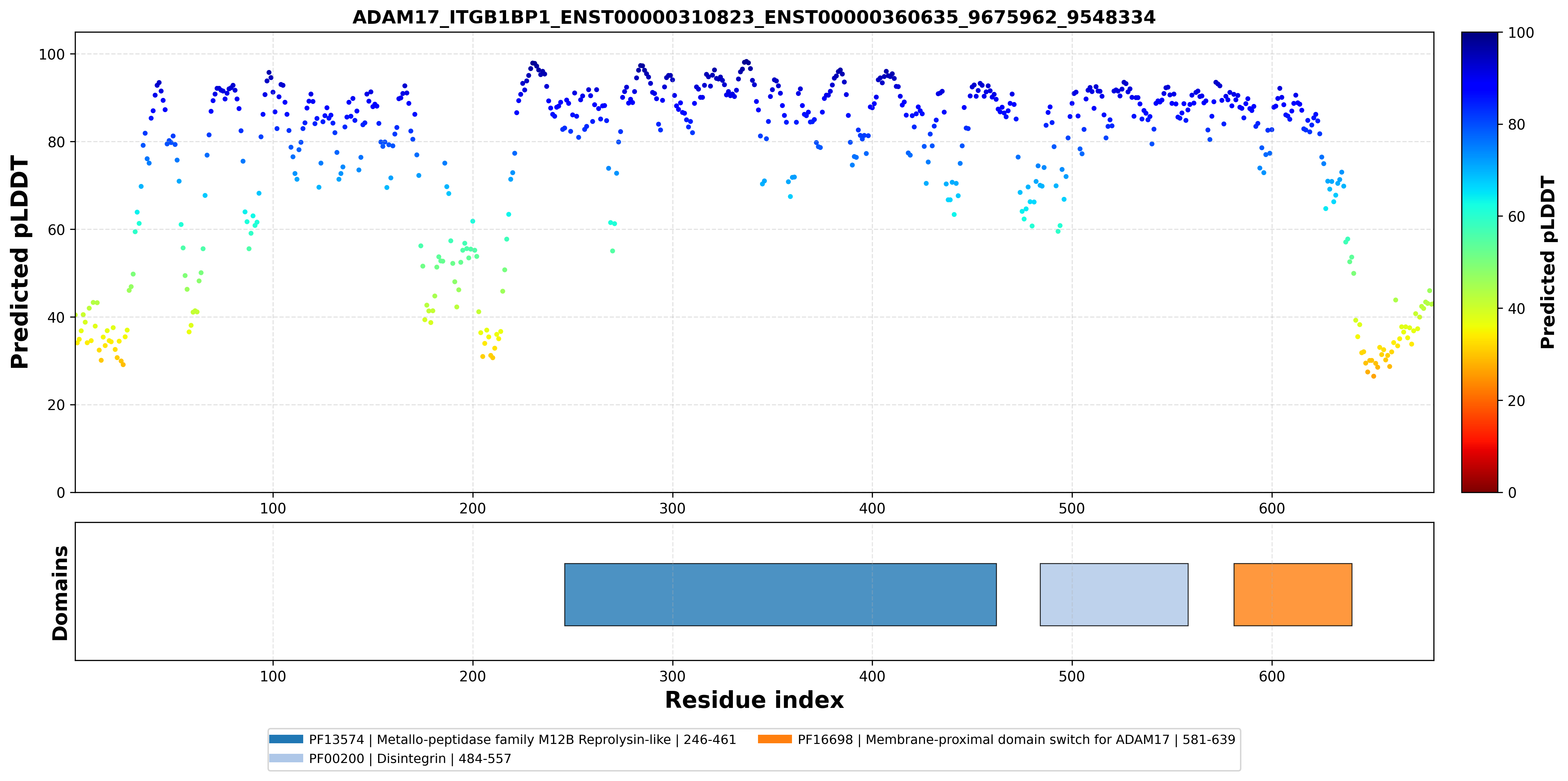Click the colorbar Predicted pLDDT label
1568x781 pixels.
coord(1547,262)
